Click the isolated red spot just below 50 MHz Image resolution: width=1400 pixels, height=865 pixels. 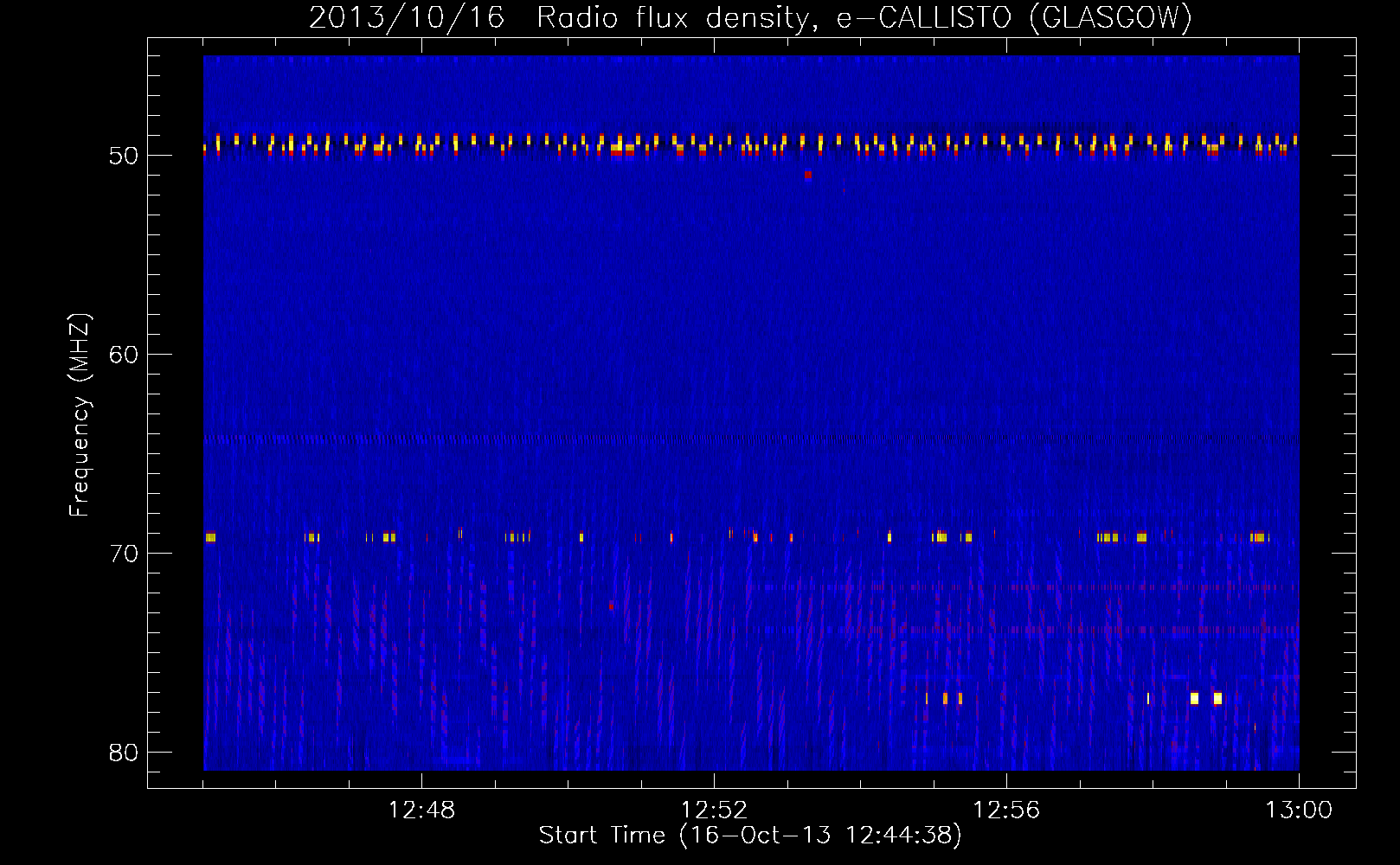tap(808, 175)
